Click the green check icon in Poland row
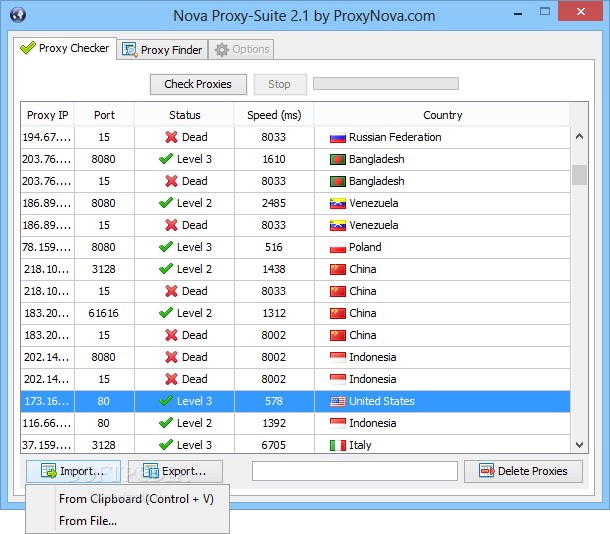The width and height of the screenshot is (610, 534). 166,247
